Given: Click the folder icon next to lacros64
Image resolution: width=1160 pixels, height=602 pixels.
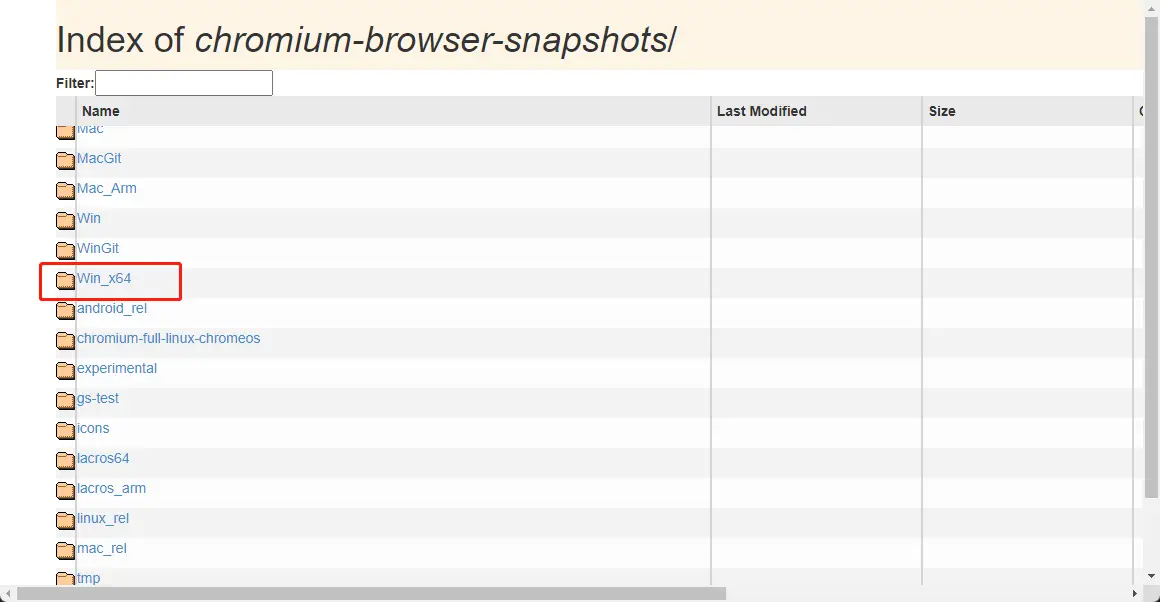Looking at the screenshot, I should click(66, 460).
